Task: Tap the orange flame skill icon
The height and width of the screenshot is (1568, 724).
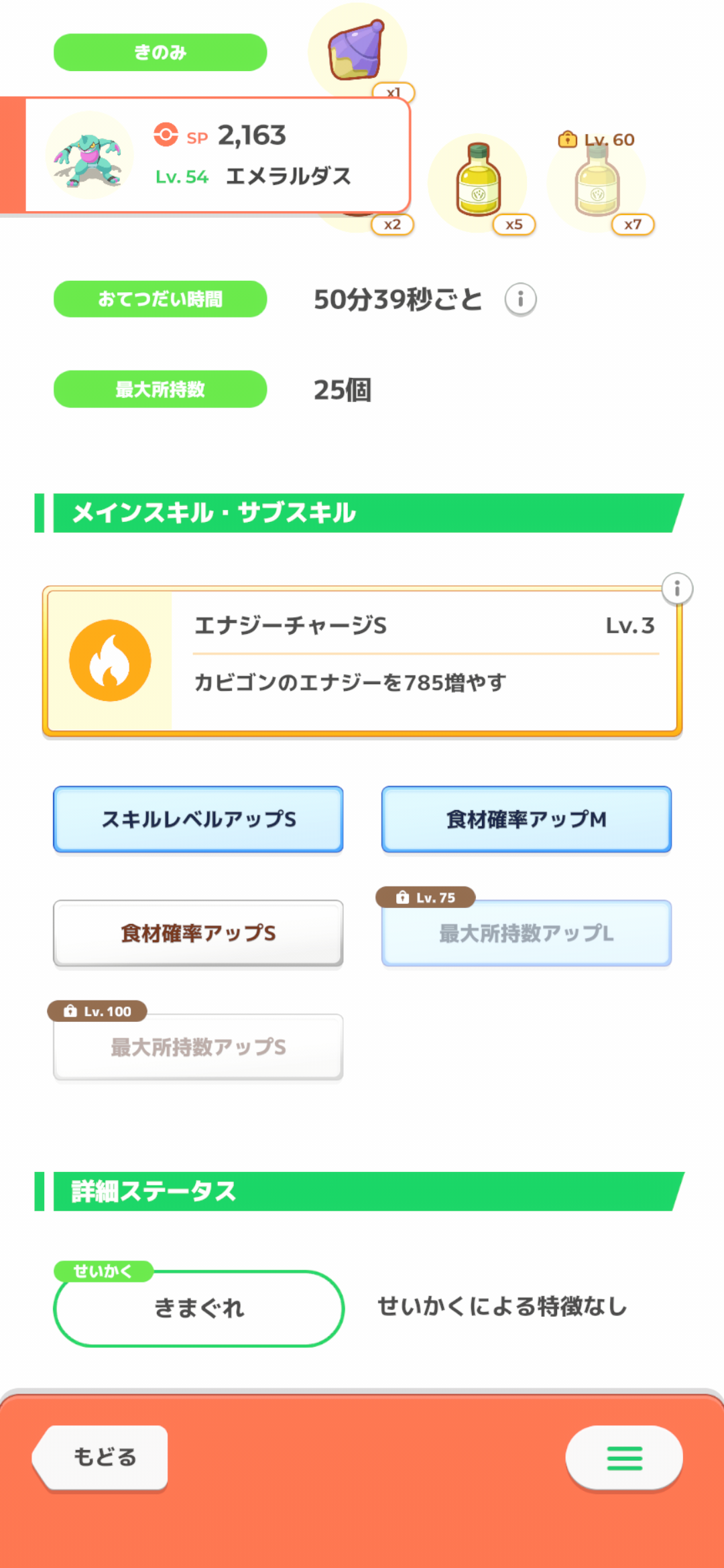Action: click(110, 661)
